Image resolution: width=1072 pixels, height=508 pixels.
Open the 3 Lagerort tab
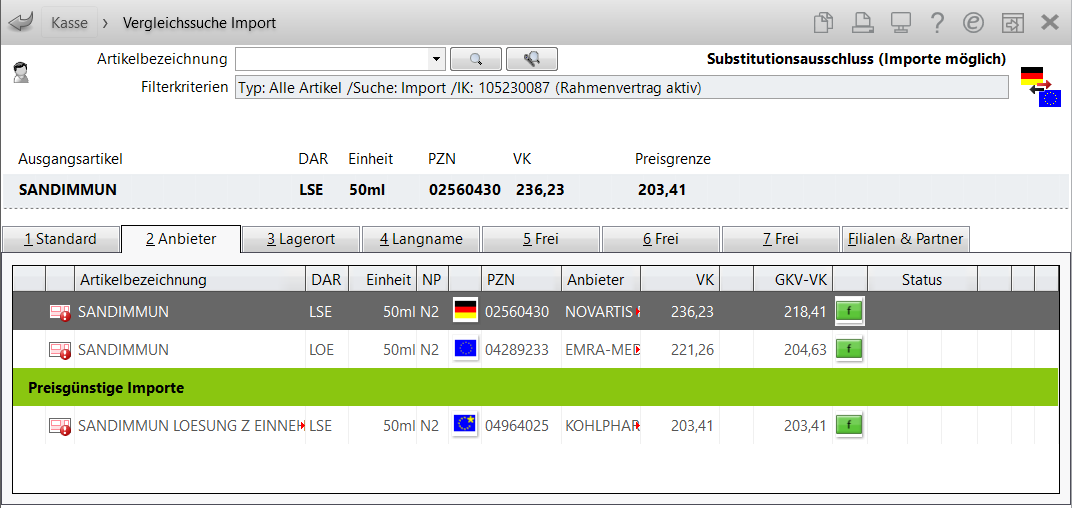[x=302, y=239]
